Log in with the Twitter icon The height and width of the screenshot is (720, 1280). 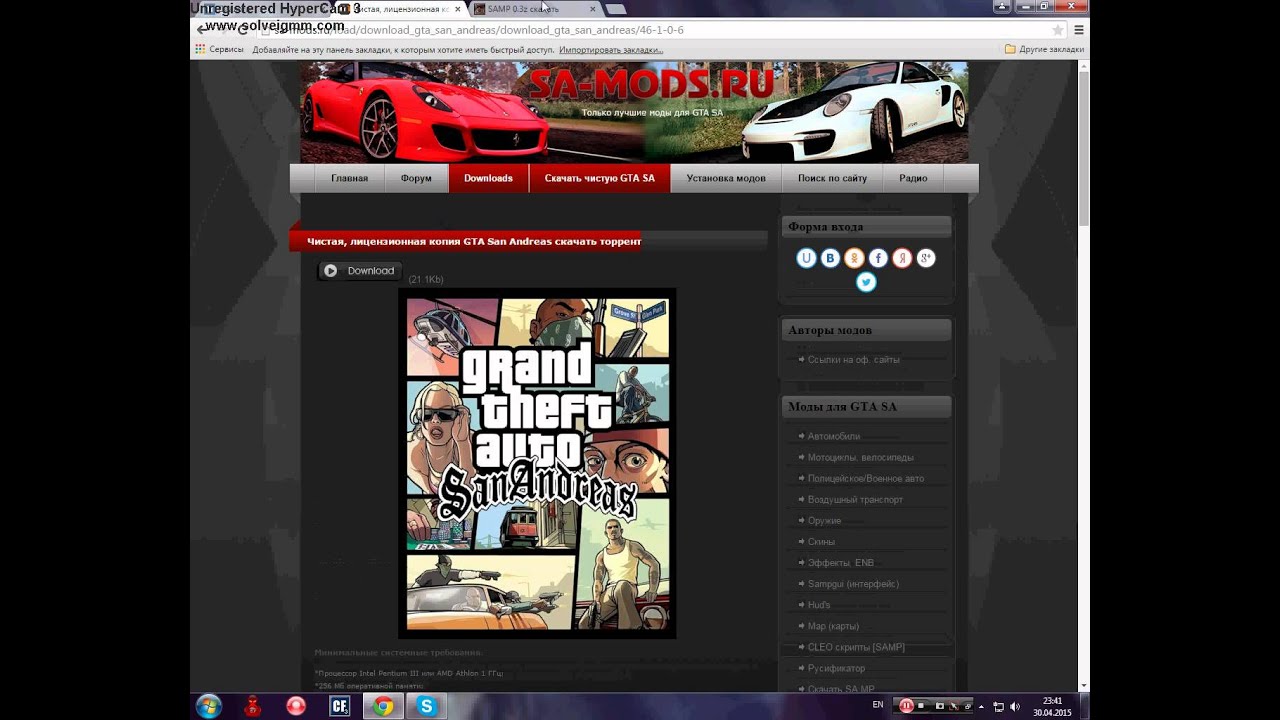(x=866, y=282)
